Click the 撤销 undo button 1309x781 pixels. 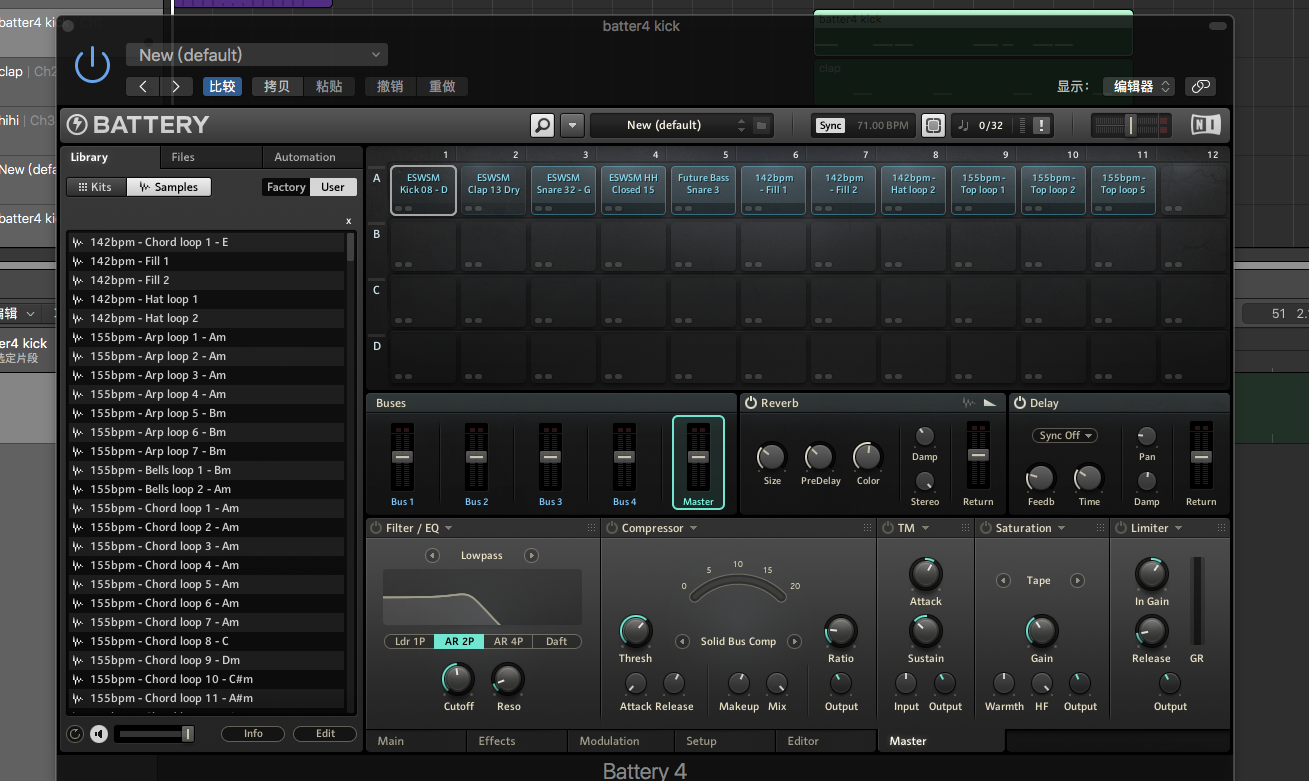[x=390, y=87]
